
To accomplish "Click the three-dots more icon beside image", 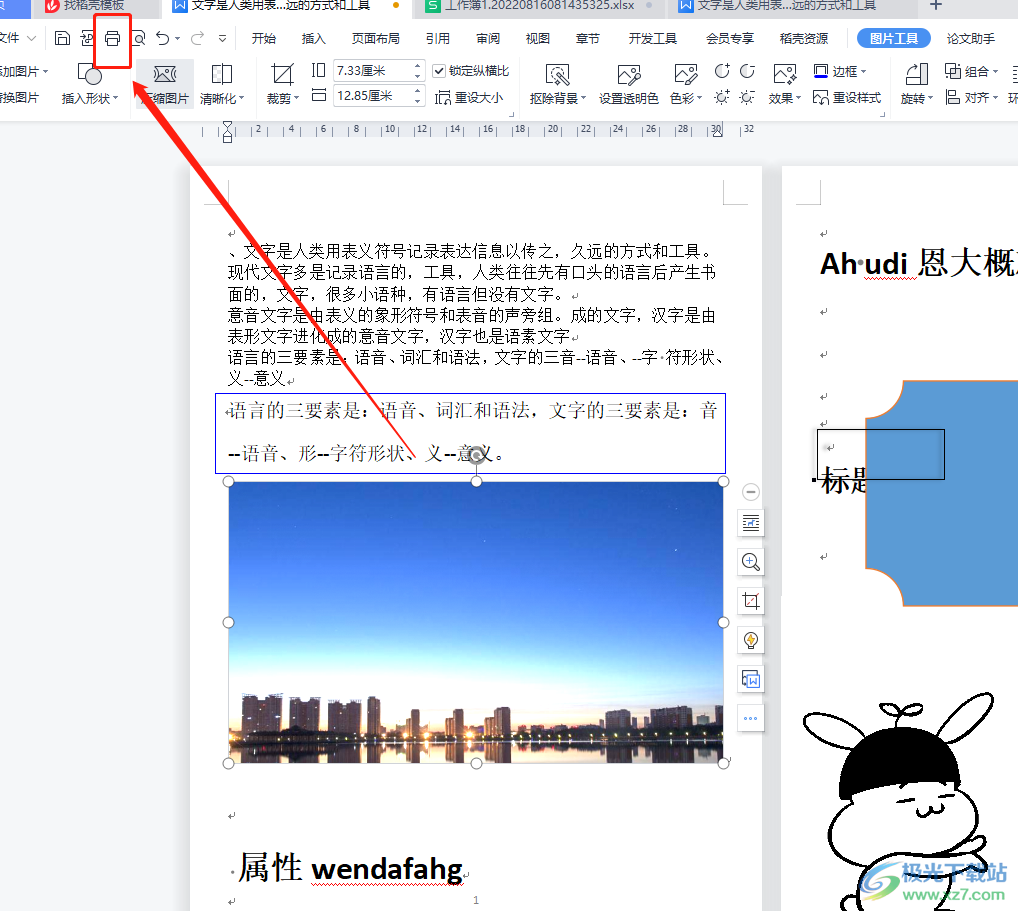I will (x=751, y=718).
